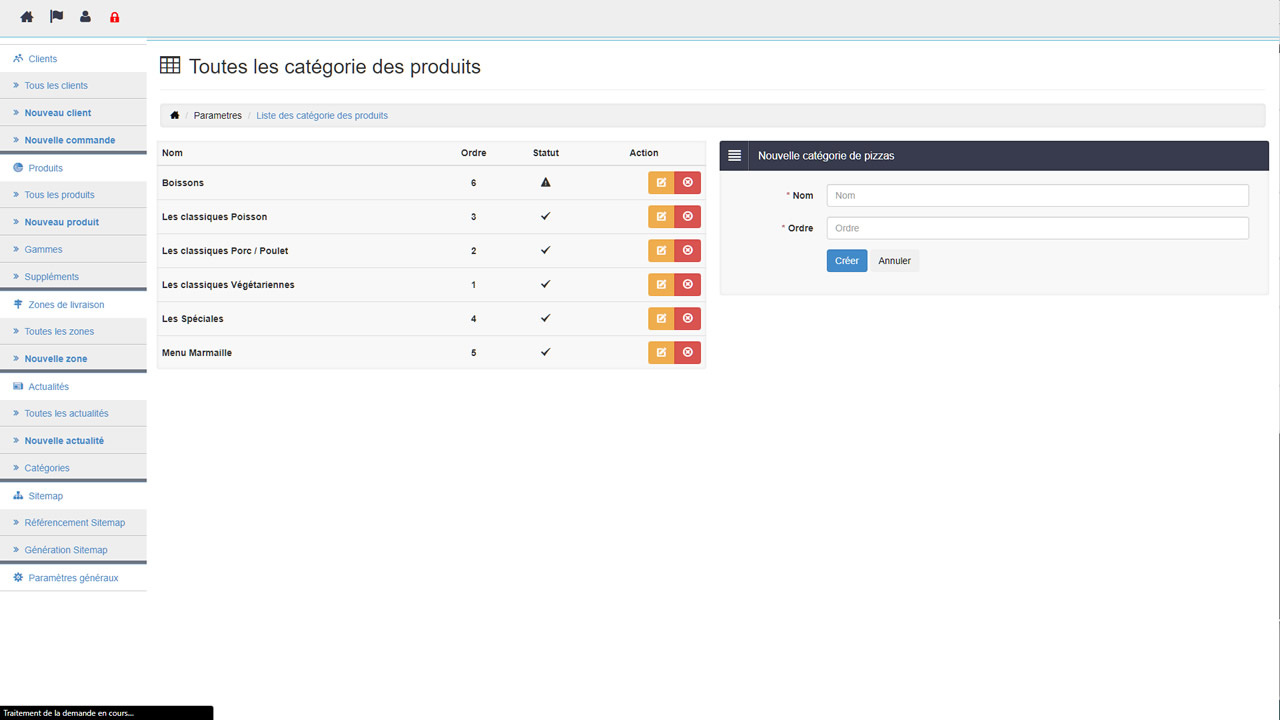Expand the Produits sidebar section
Screen dimensions: 1280x720
pos(45,168)
